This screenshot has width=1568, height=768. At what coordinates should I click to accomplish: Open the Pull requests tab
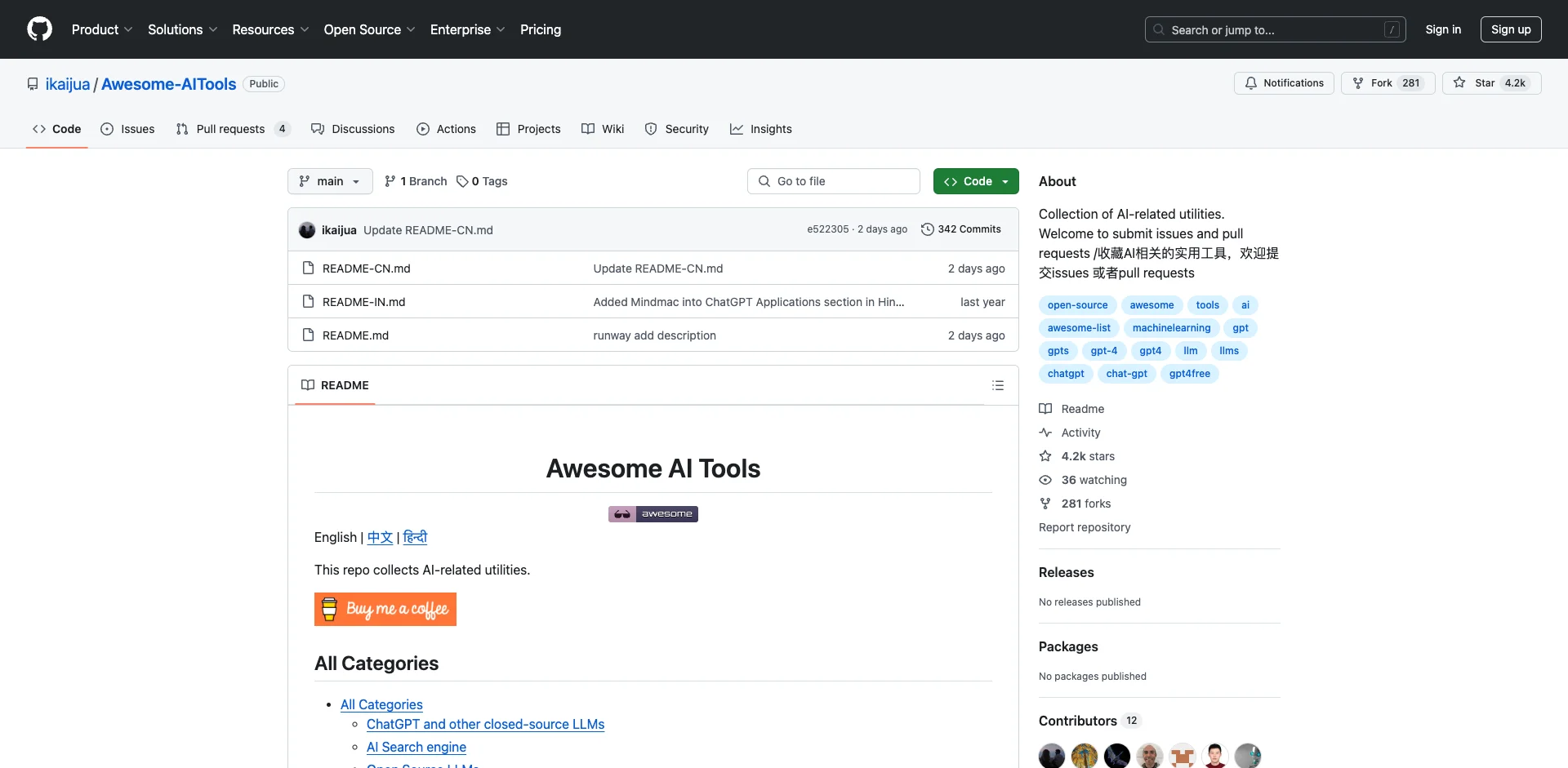coord(233,129)
